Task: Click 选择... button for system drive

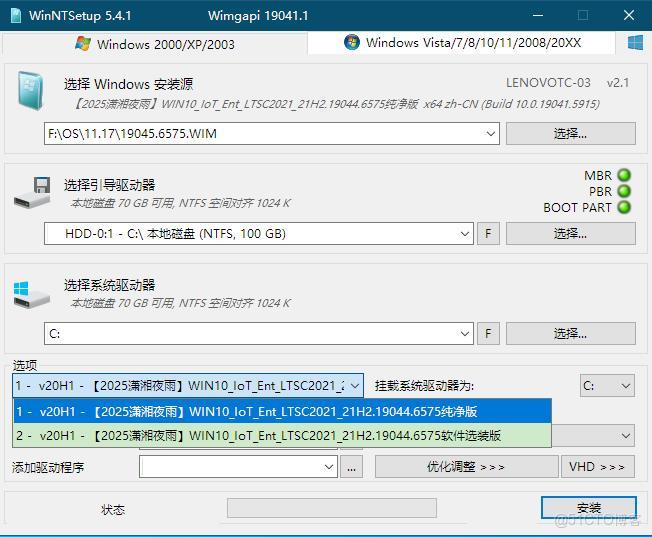Action: pyautogui.click(x=570, y=333)
